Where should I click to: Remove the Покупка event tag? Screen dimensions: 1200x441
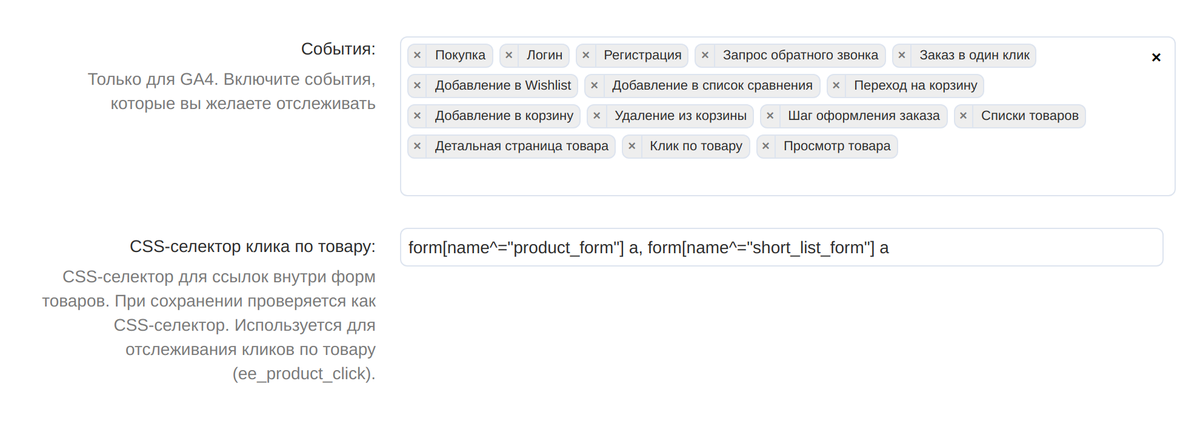tap(417, 56)
